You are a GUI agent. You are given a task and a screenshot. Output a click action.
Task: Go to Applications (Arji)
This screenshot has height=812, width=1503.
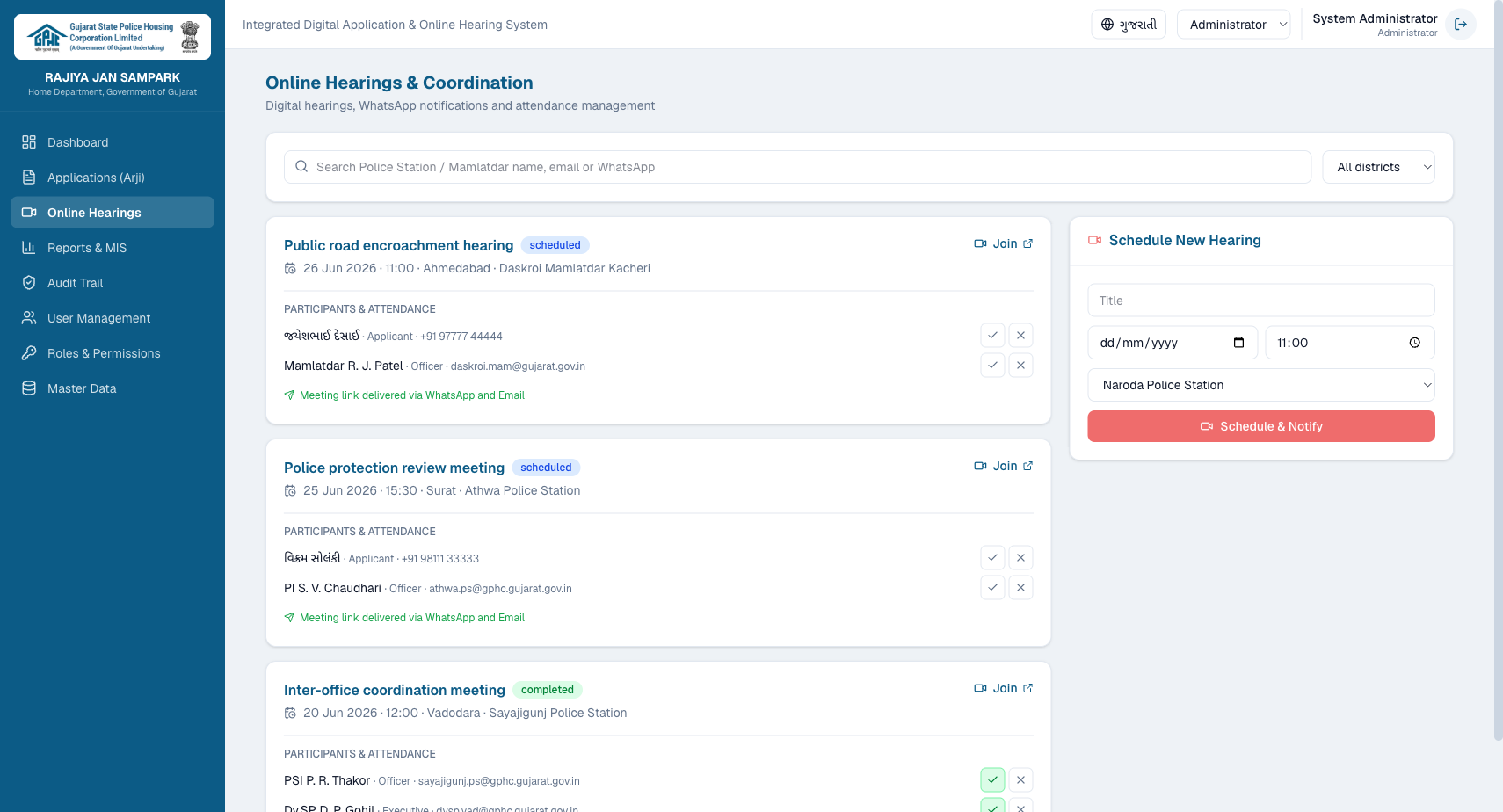point(113,178)
